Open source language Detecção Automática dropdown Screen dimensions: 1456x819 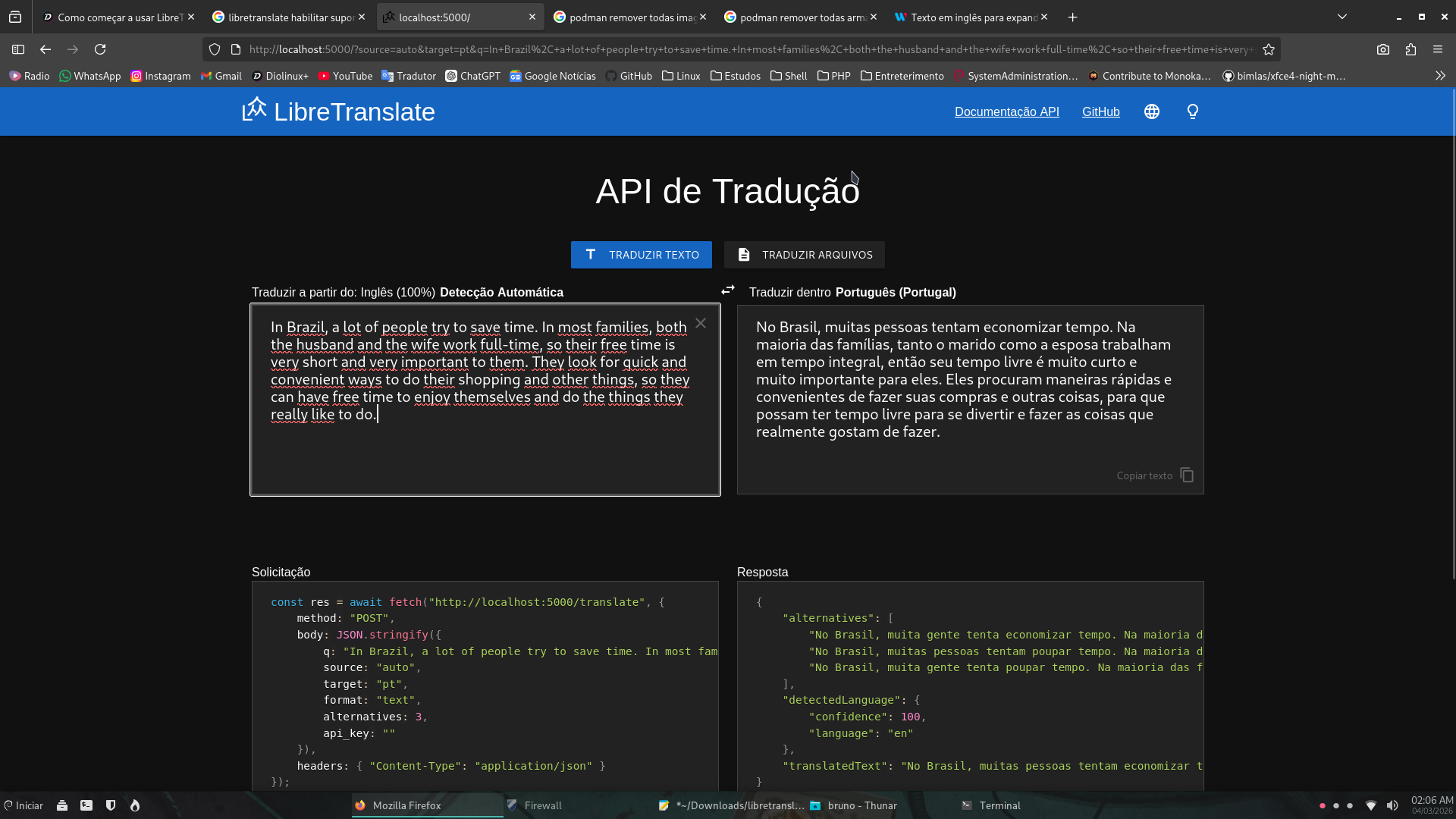[x=501, y=293]
